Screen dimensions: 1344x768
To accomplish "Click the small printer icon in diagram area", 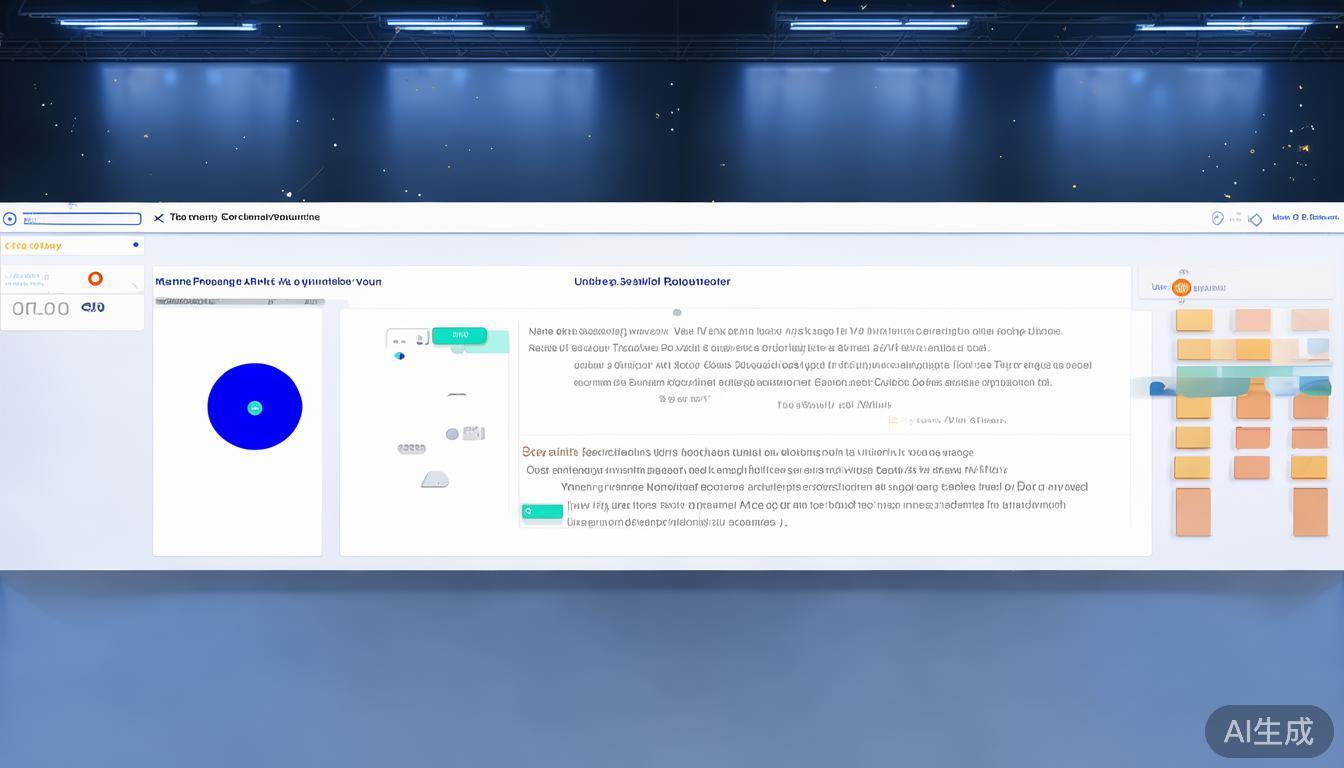I will [x=473, y=432].
